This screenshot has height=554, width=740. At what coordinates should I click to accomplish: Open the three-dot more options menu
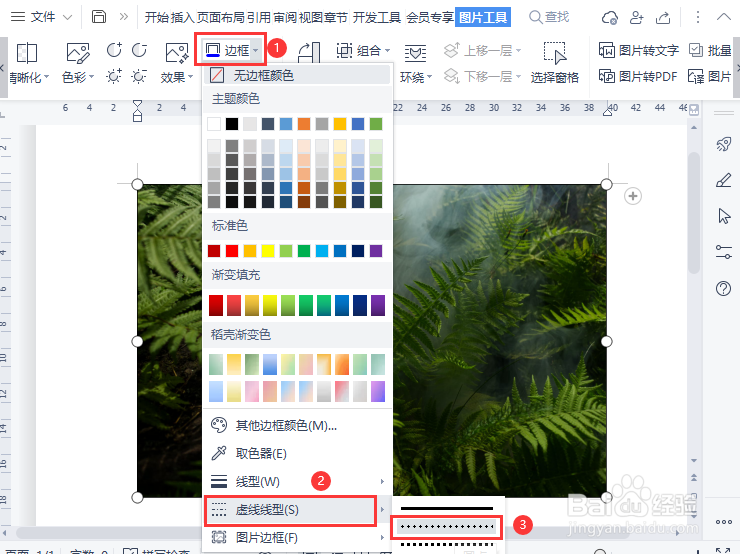click(x=698, y=17)
